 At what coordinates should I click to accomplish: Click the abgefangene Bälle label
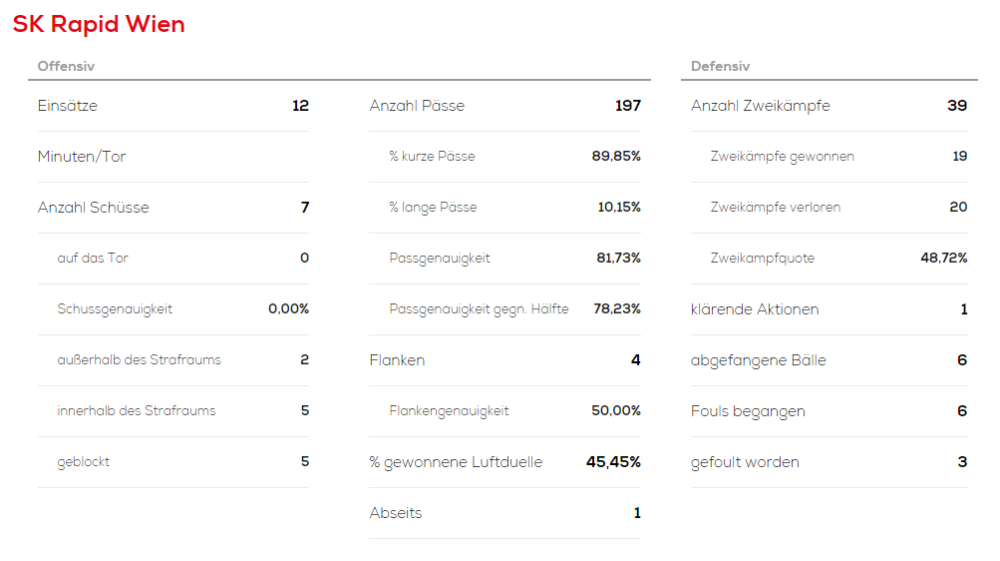pyautogui.click(x=758, y=360)
